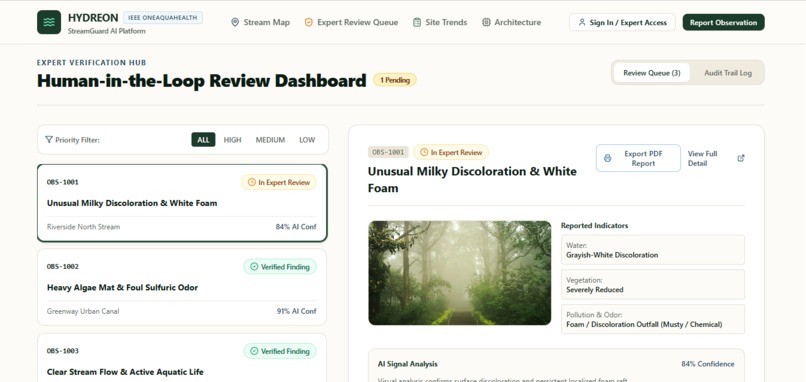Image resolution: width=806 pixels, height=382 pixels.
Task: Click the Greenway Urban Canal location text
Action: (83, 311)
